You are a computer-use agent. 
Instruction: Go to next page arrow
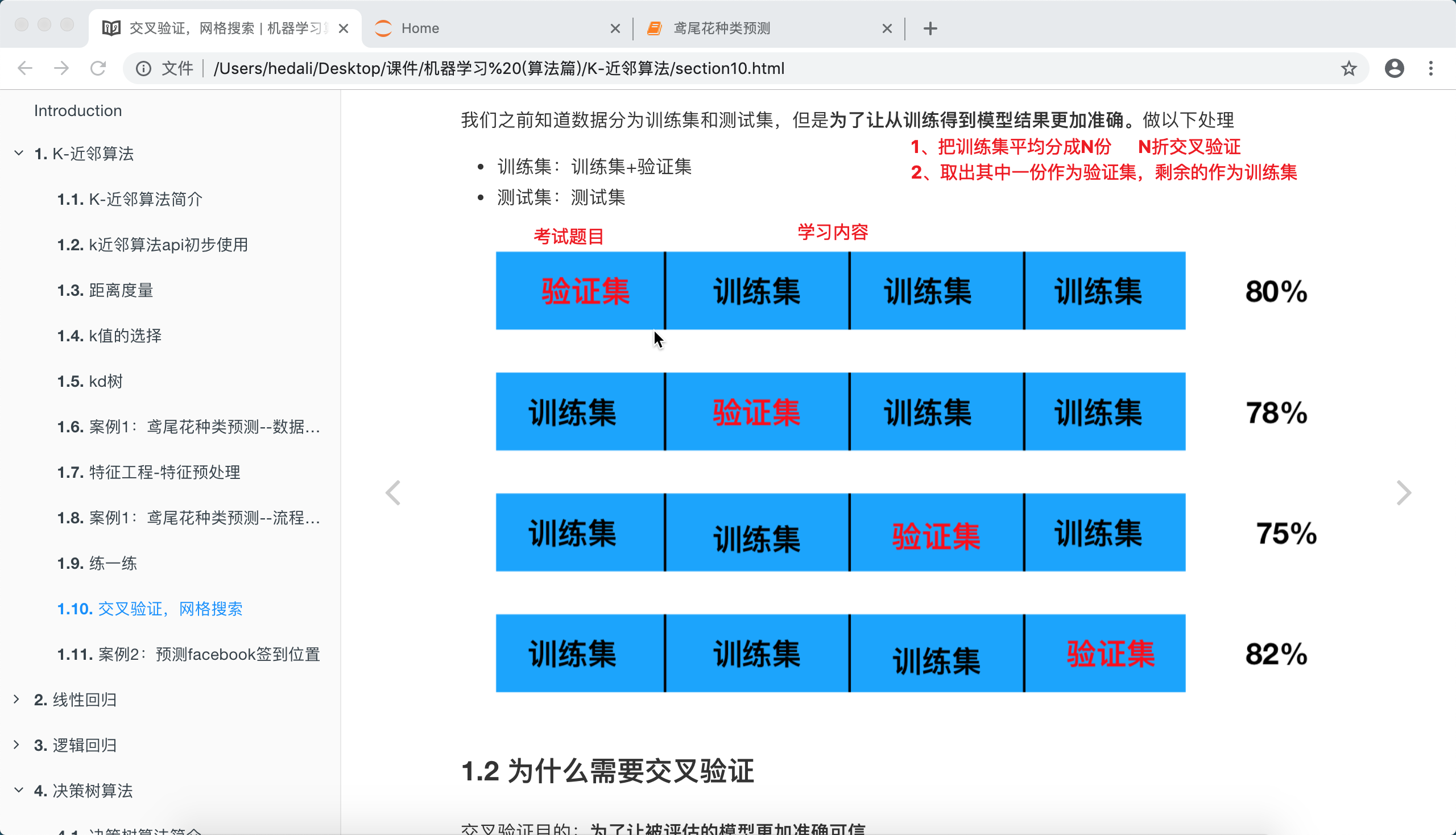click(x=1403, y=493)
